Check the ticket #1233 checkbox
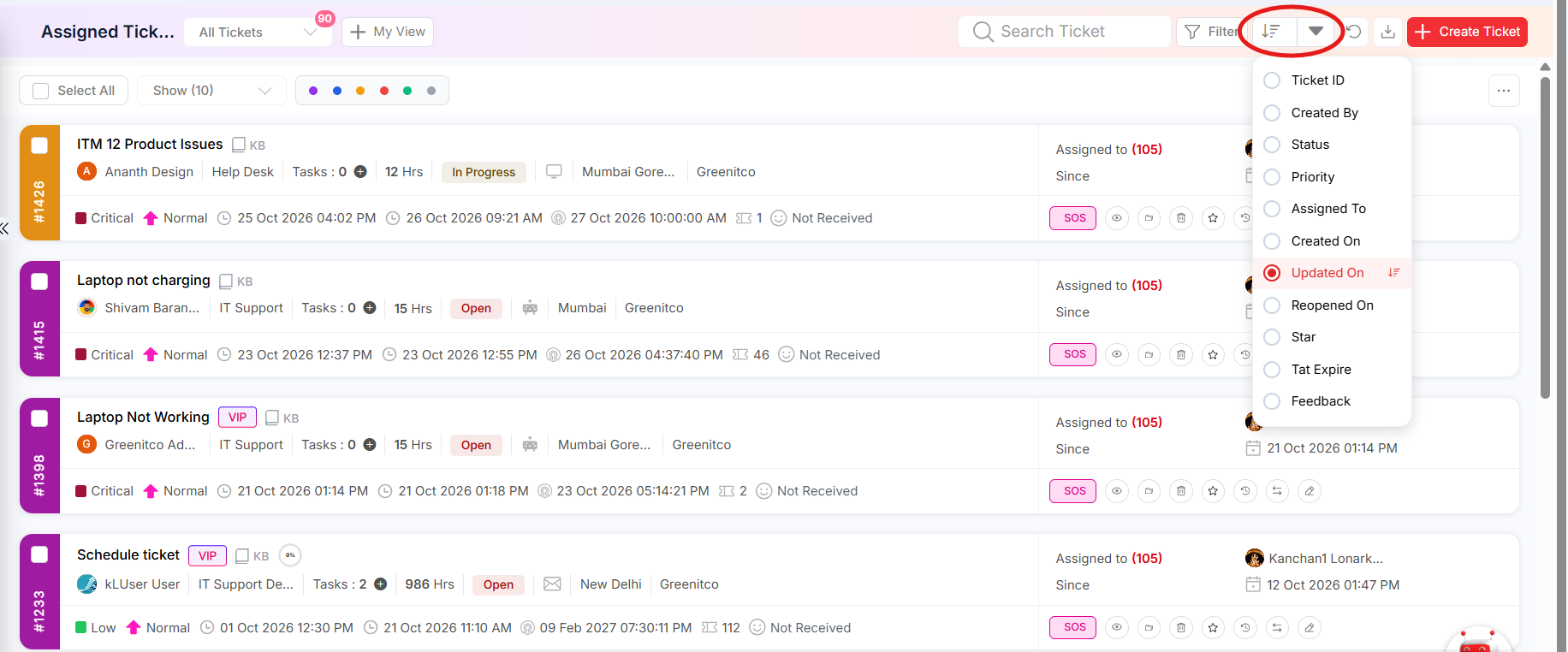This screenshot has height=652, width=1568. (x=39, y=554)
